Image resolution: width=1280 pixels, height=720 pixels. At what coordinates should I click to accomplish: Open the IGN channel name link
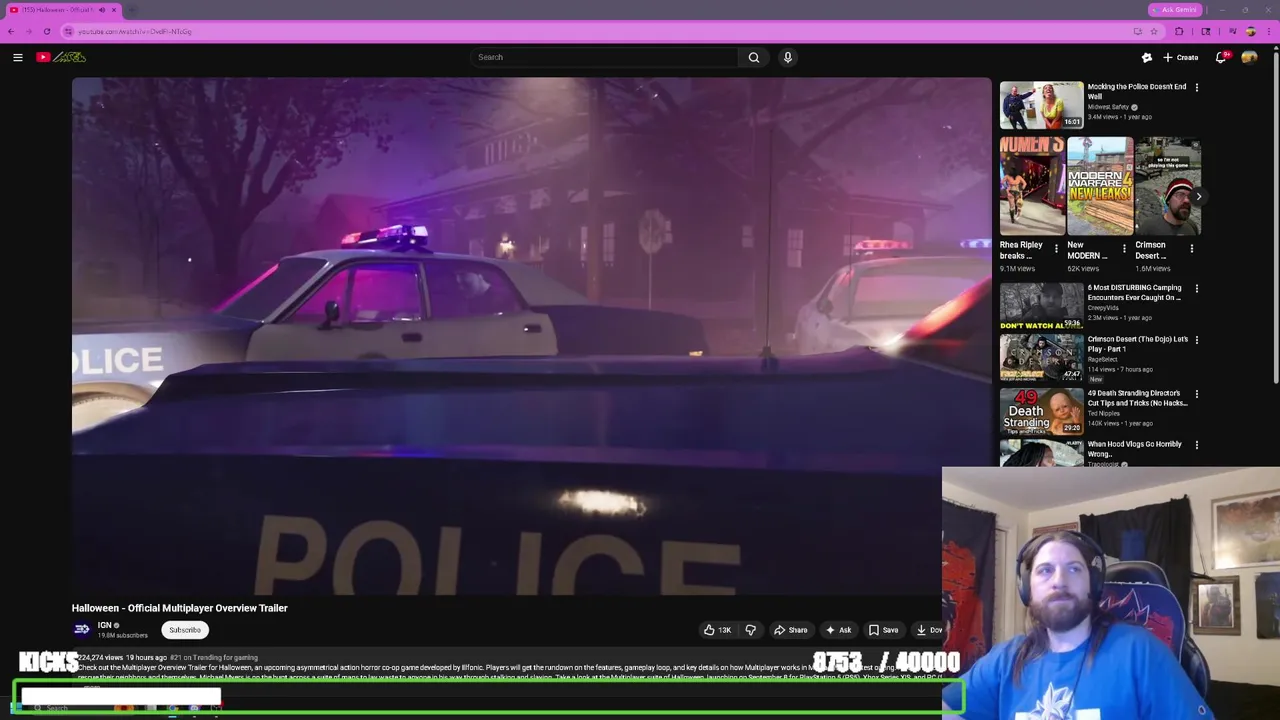[104, 625]
